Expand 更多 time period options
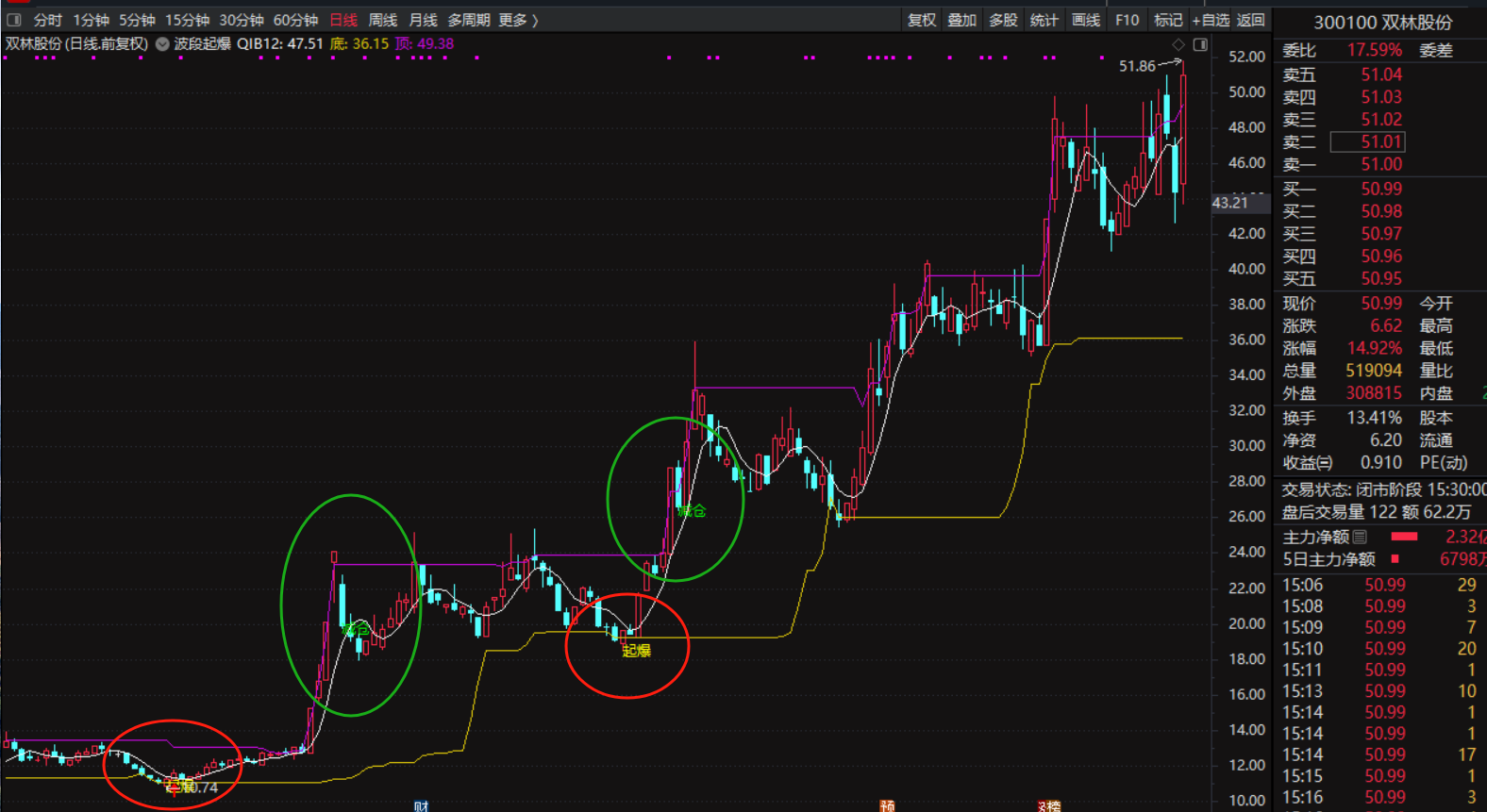Screen dimensions: 1487x812 coord(518,20)
